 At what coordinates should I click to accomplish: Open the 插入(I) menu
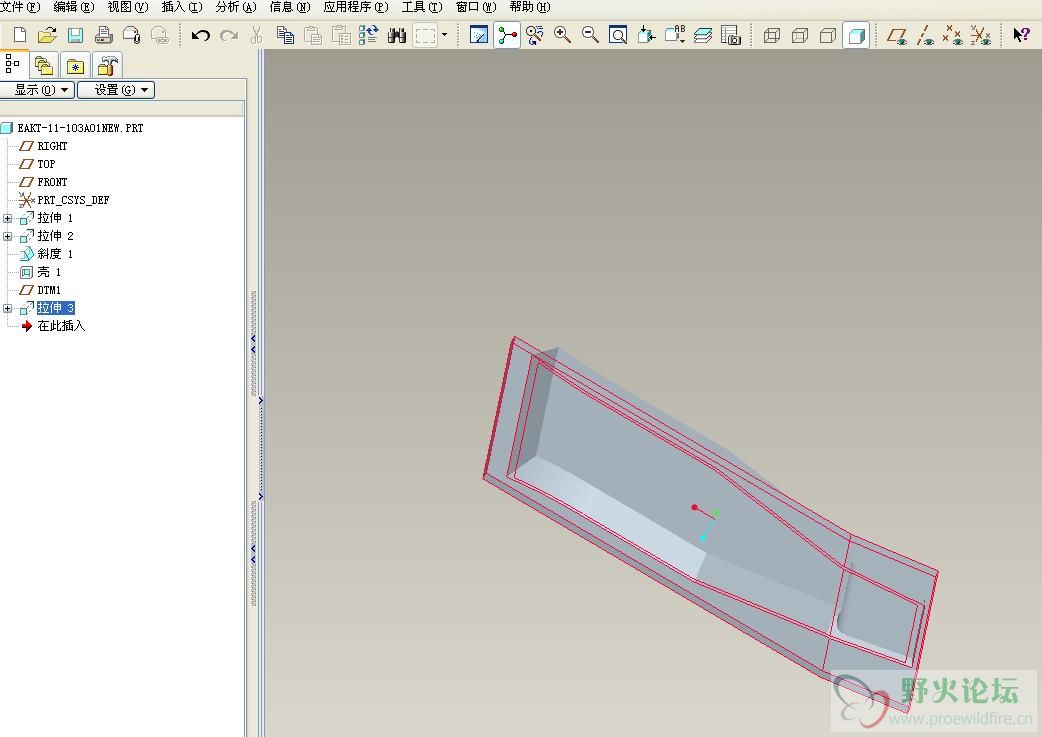click(181, 7)
